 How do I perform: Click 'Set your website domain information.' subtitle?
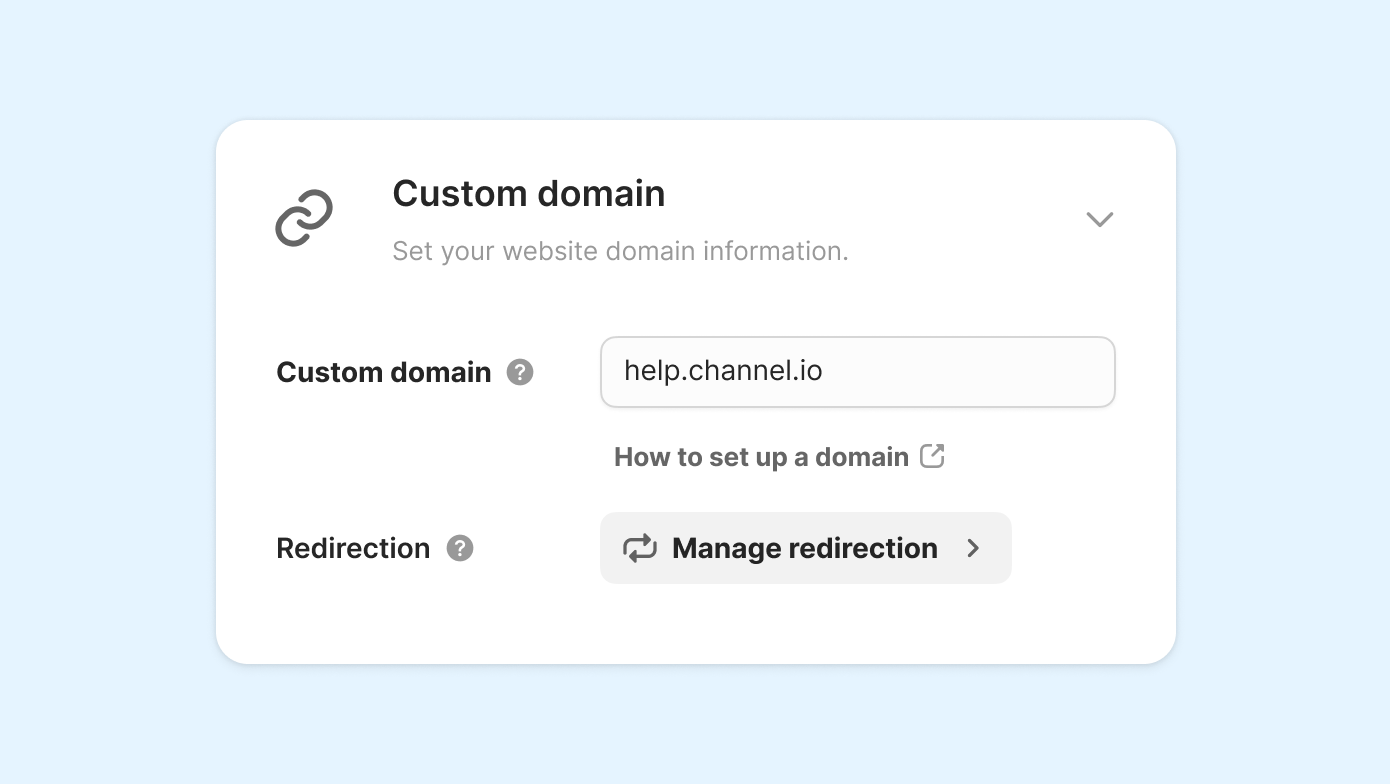click(x=620, y=251)
